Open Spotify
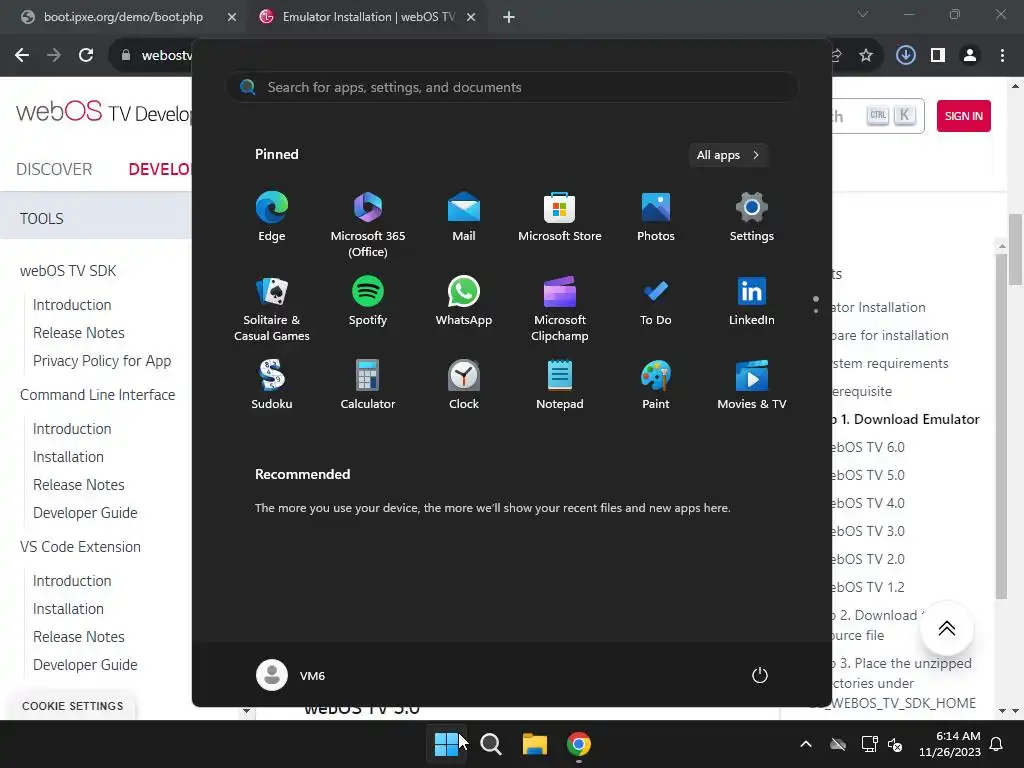Image resolution: width=1024 pixels, height=768 pixels. pos(368,302)
